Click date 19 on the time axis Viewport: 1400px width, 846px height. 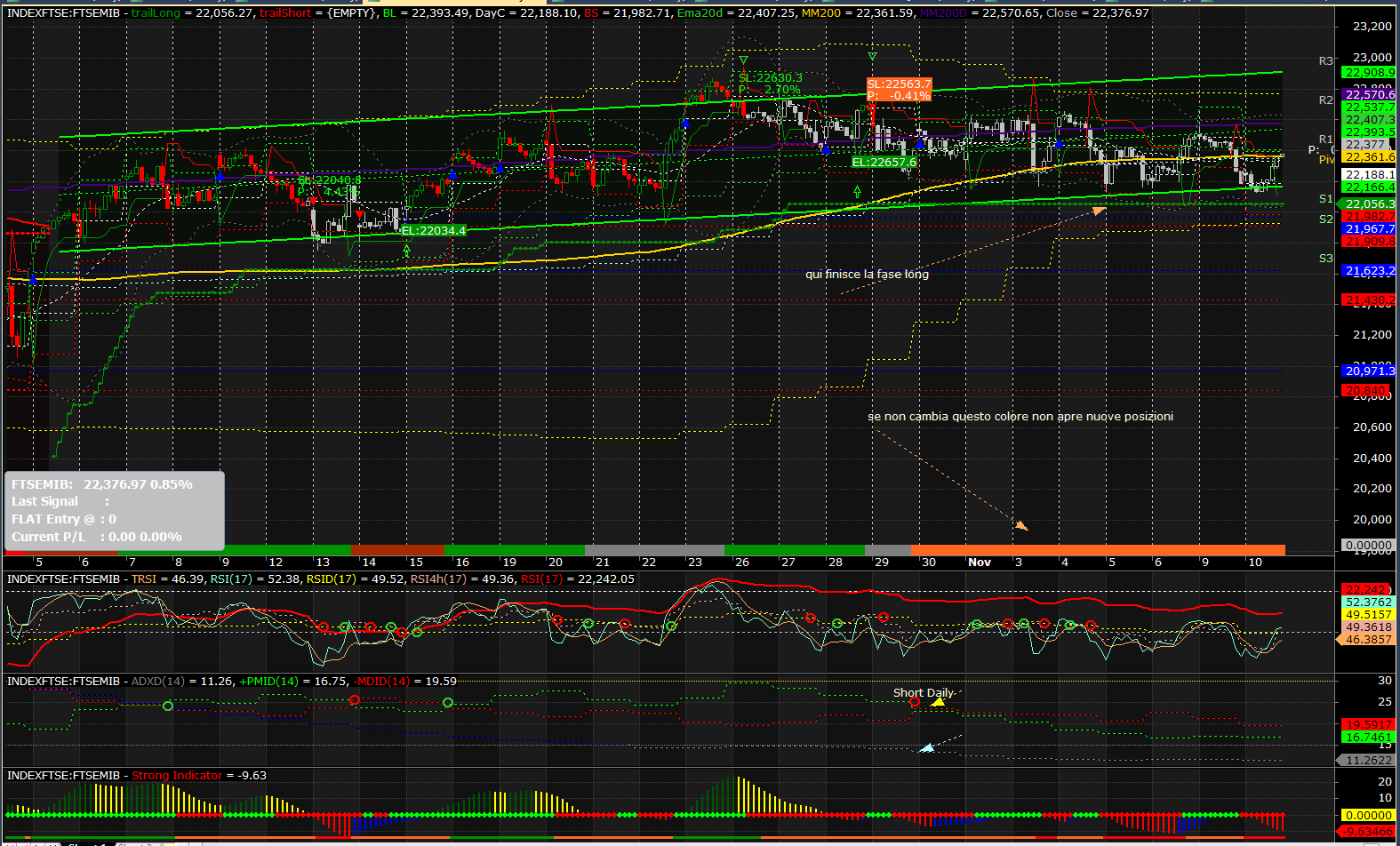pyautogui.click(x=508, y=562)
